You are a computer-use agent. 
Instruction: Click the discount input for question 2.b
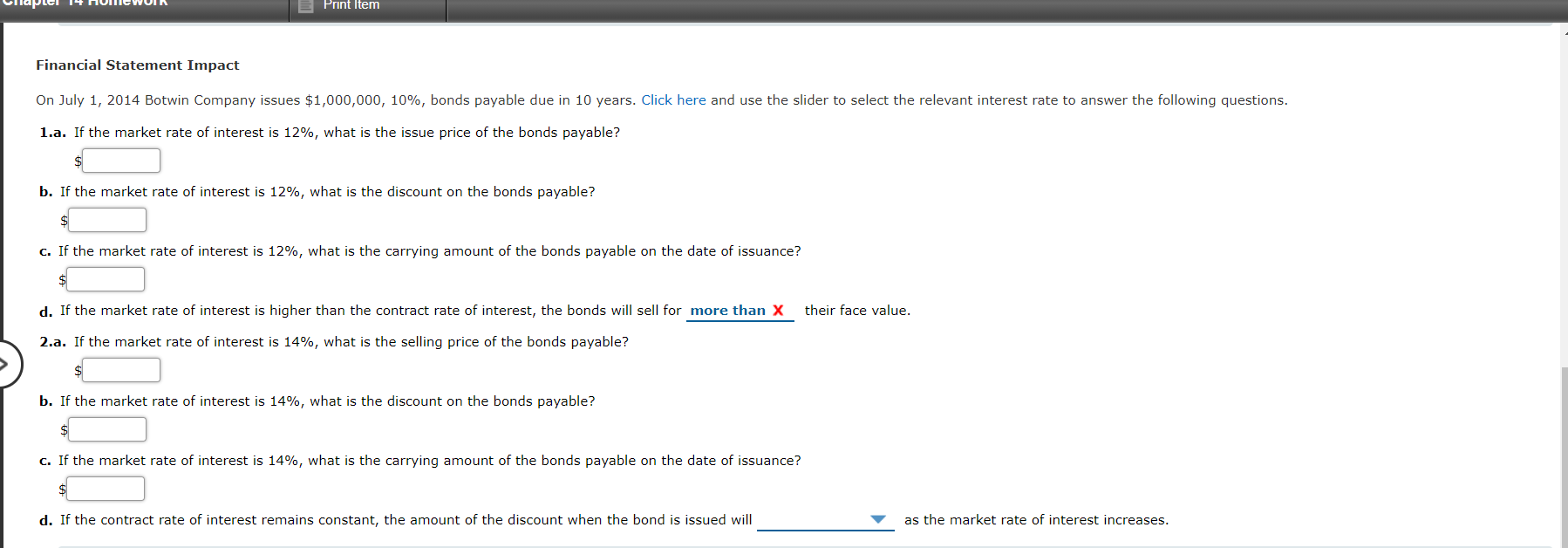point(106,429)
